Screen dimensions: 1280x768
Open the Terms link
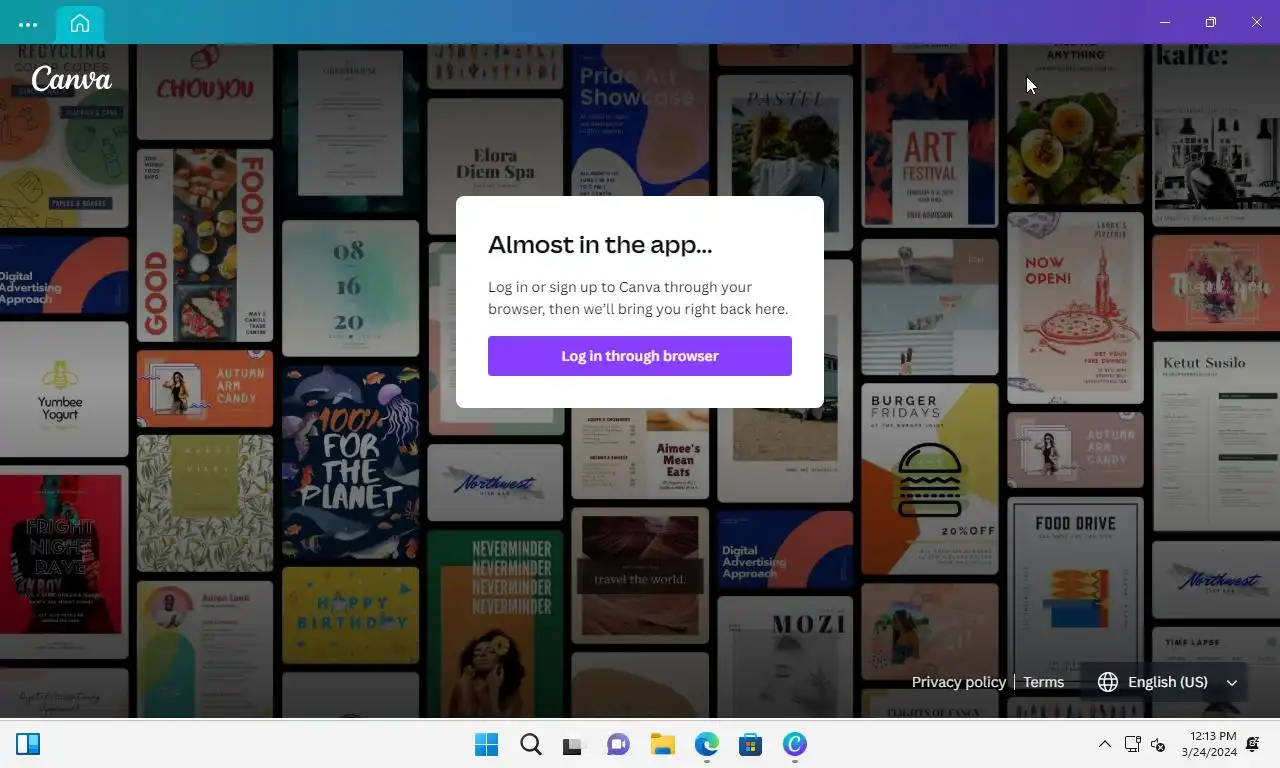pyautogui.click(x=1043, y=682)
